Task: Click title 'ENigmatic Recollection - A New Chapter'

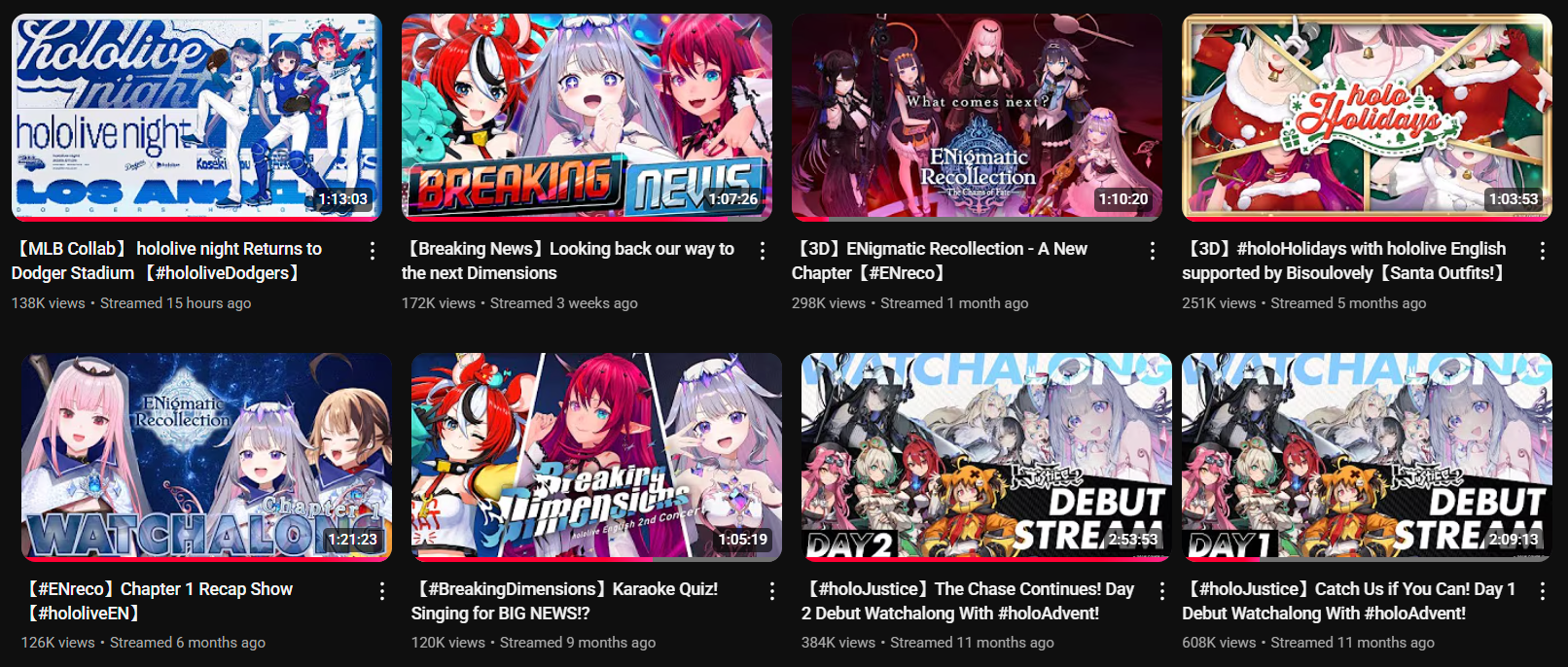Action: pyautogui.click(x=940, y=261)
